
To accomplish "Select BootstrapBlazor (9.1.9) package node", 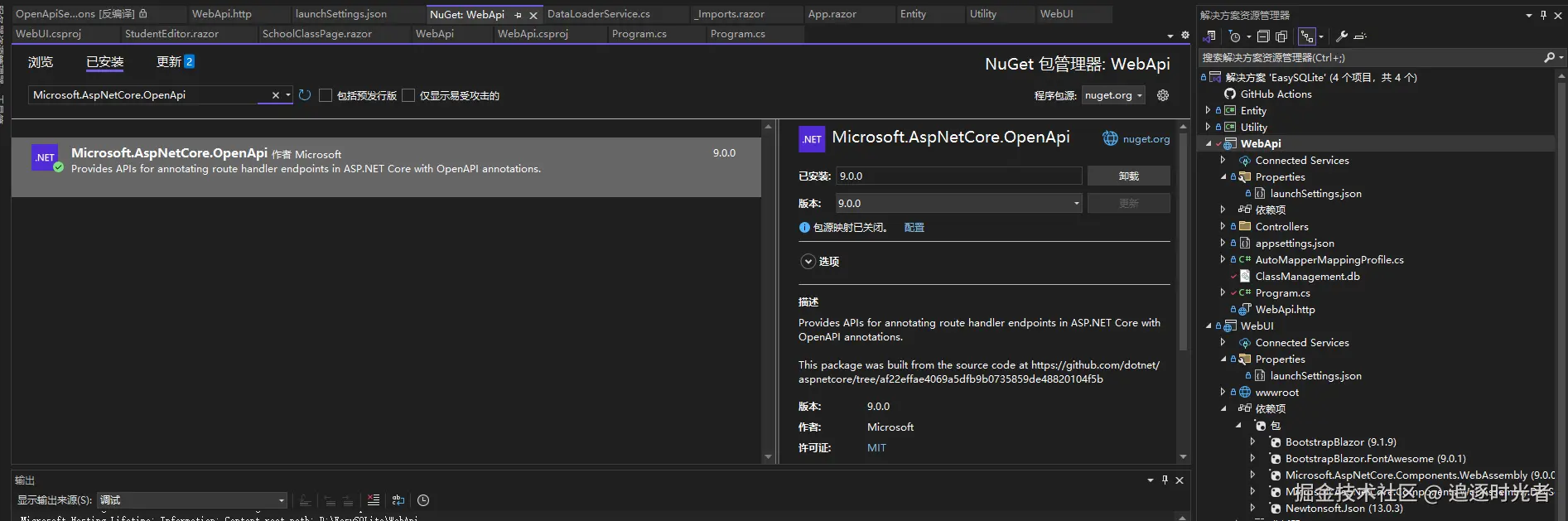I will [1340, 441].
